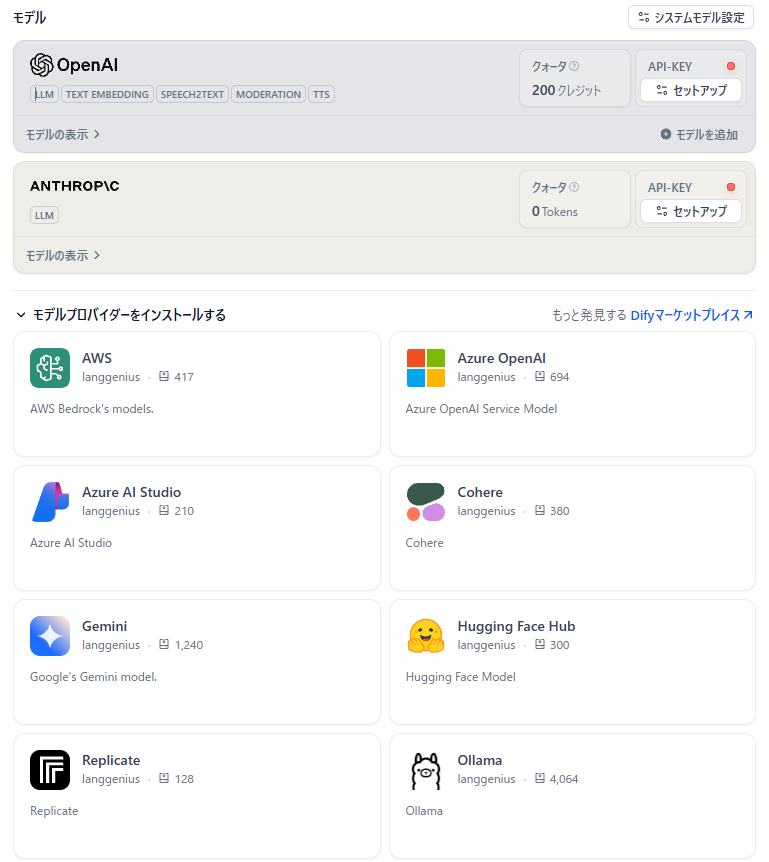This screenshot has height=862, width=769.
Task: Click the SPEECH2TEXT tag
Action: pyautogui.click(x=192, y=94)
